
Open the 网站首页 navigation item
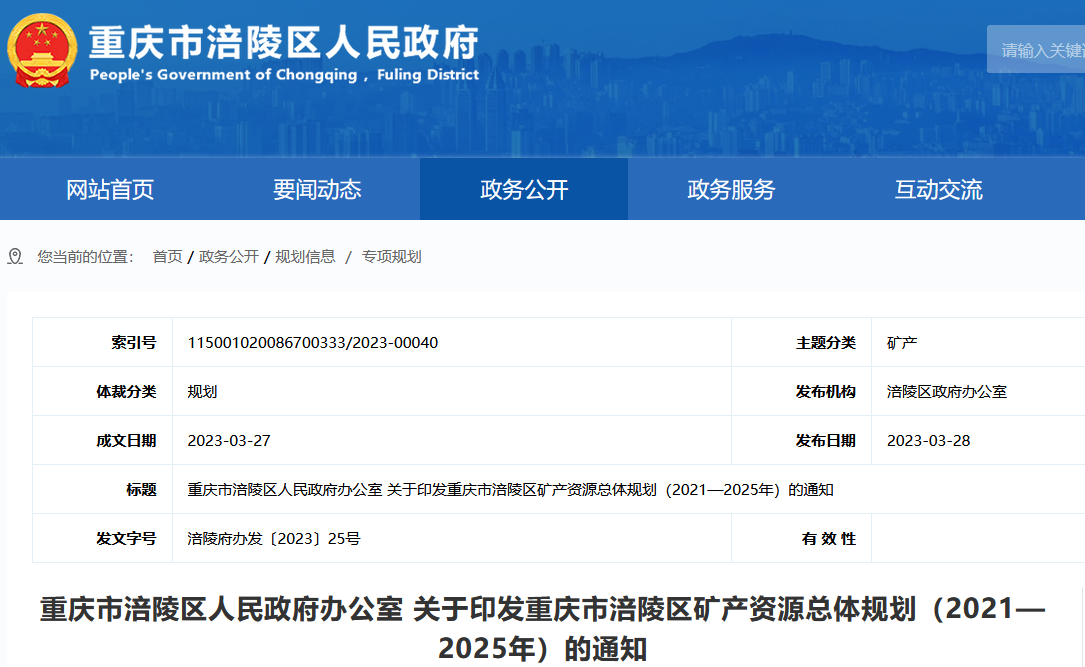110,190
